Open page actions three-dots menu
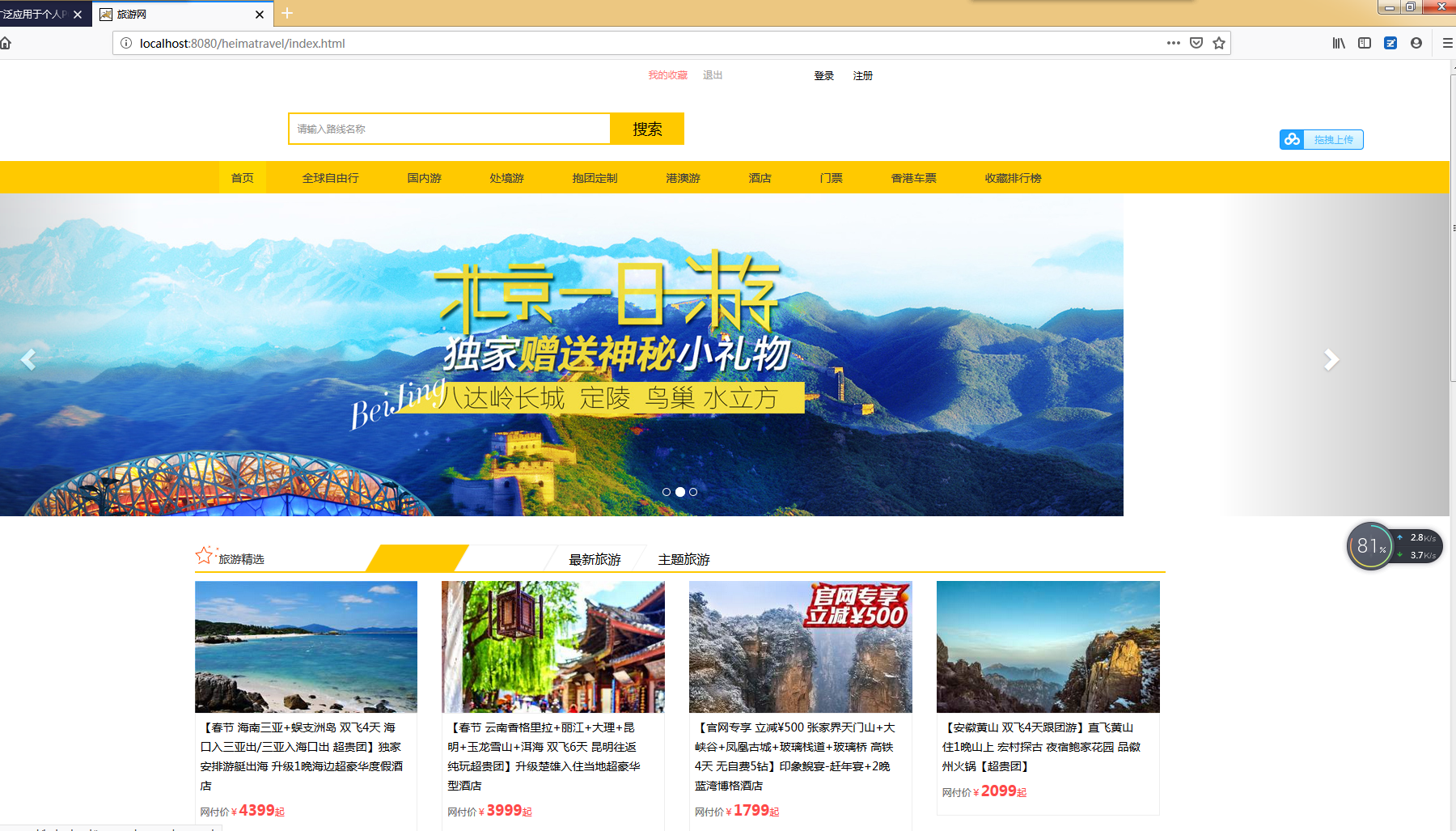Screen dimensions: 1456x831 [x=1174, y=43]
